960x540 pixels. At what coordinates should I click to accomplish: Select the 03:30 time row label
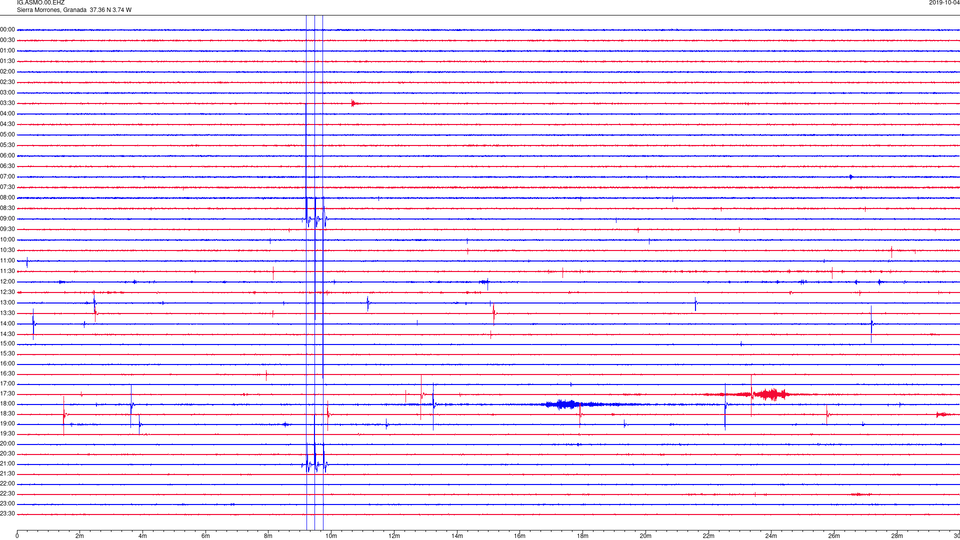tap(7, 103)
